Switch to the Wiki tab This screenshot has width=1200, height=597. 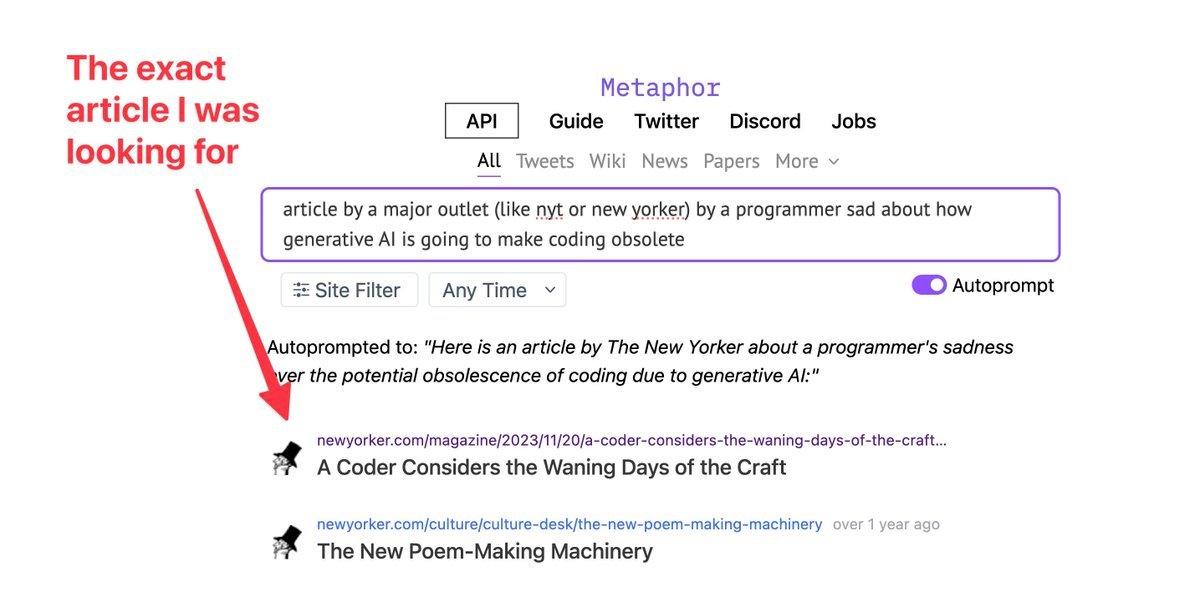pos(607,161)
